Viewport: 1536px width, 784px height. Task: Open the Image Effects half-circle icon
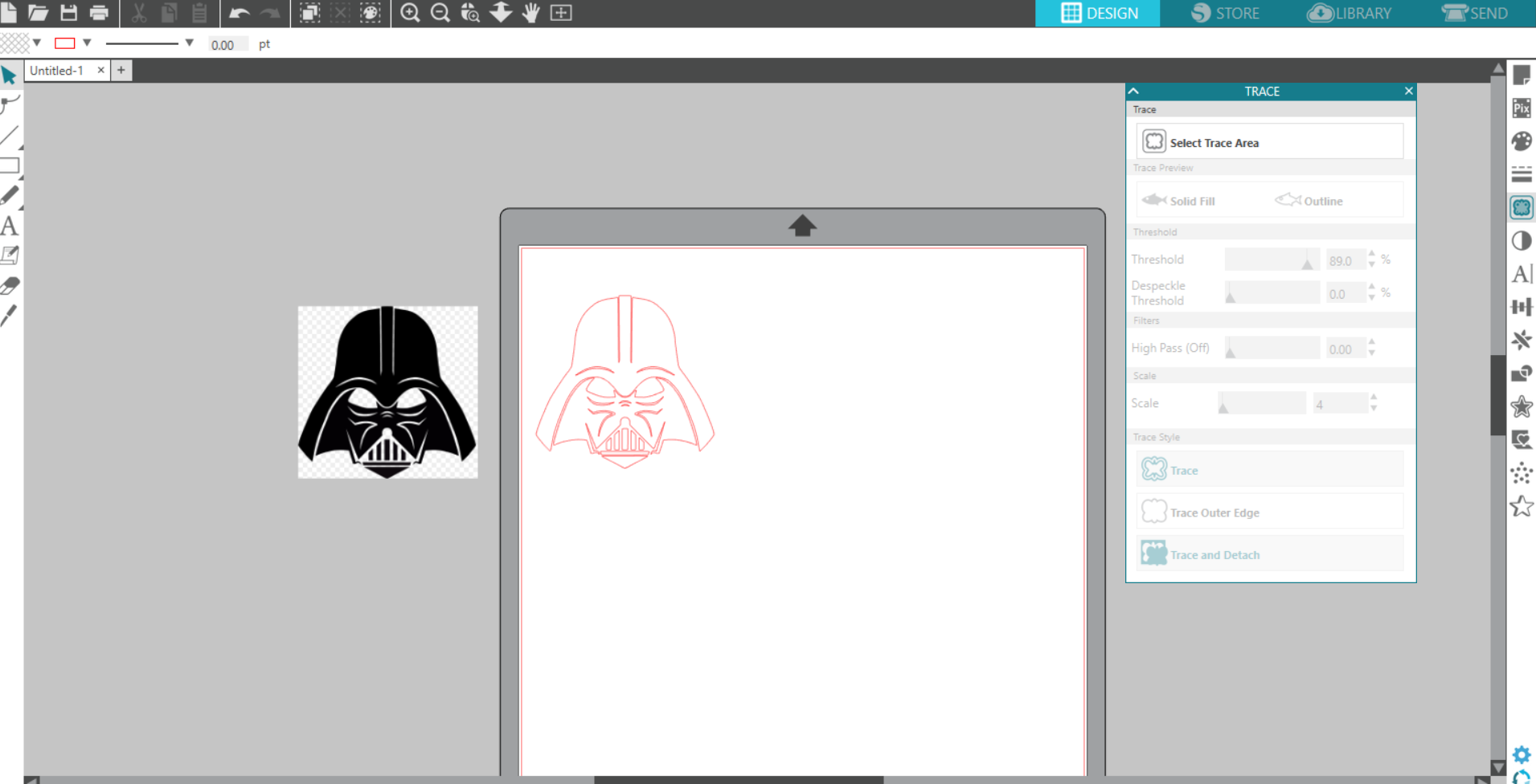tap(1522, 240)
